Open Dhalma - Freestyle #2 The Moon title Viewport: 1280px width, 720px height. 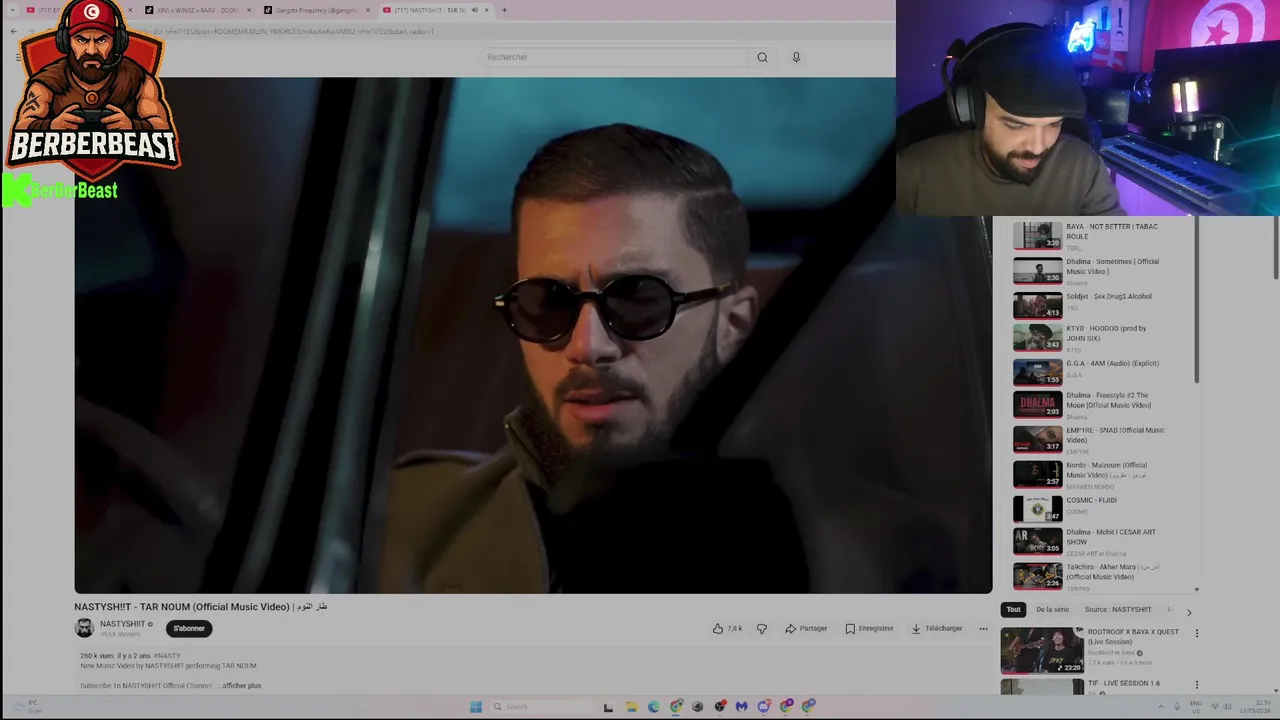1108,400
